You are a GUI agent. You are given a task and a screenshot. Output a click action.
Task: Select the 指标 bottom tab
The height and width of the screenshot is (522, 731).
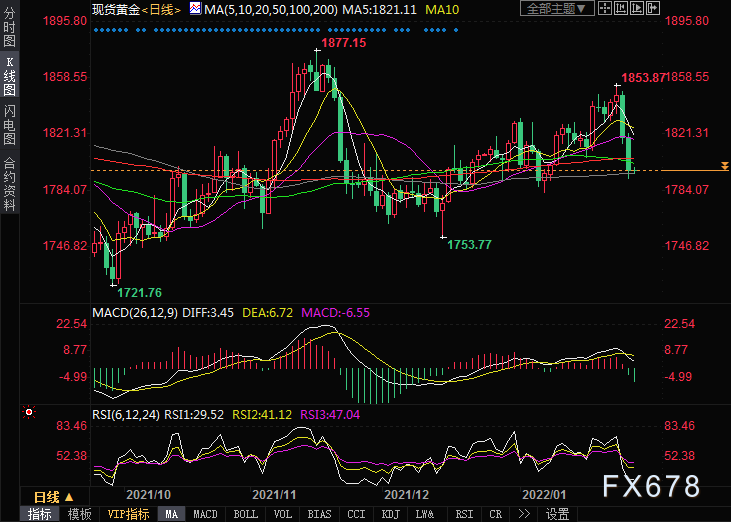tap(40, 514)
